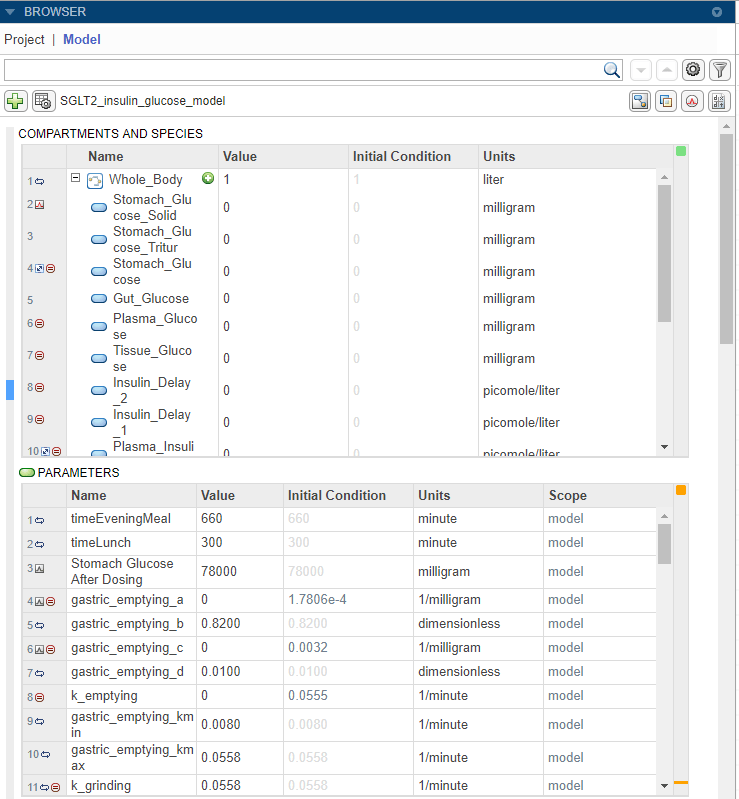Image resolution: width=739 pixels, height=799 pixels.
Task: Click the status icon in species row 2
Action: click(x=40, y=205)
